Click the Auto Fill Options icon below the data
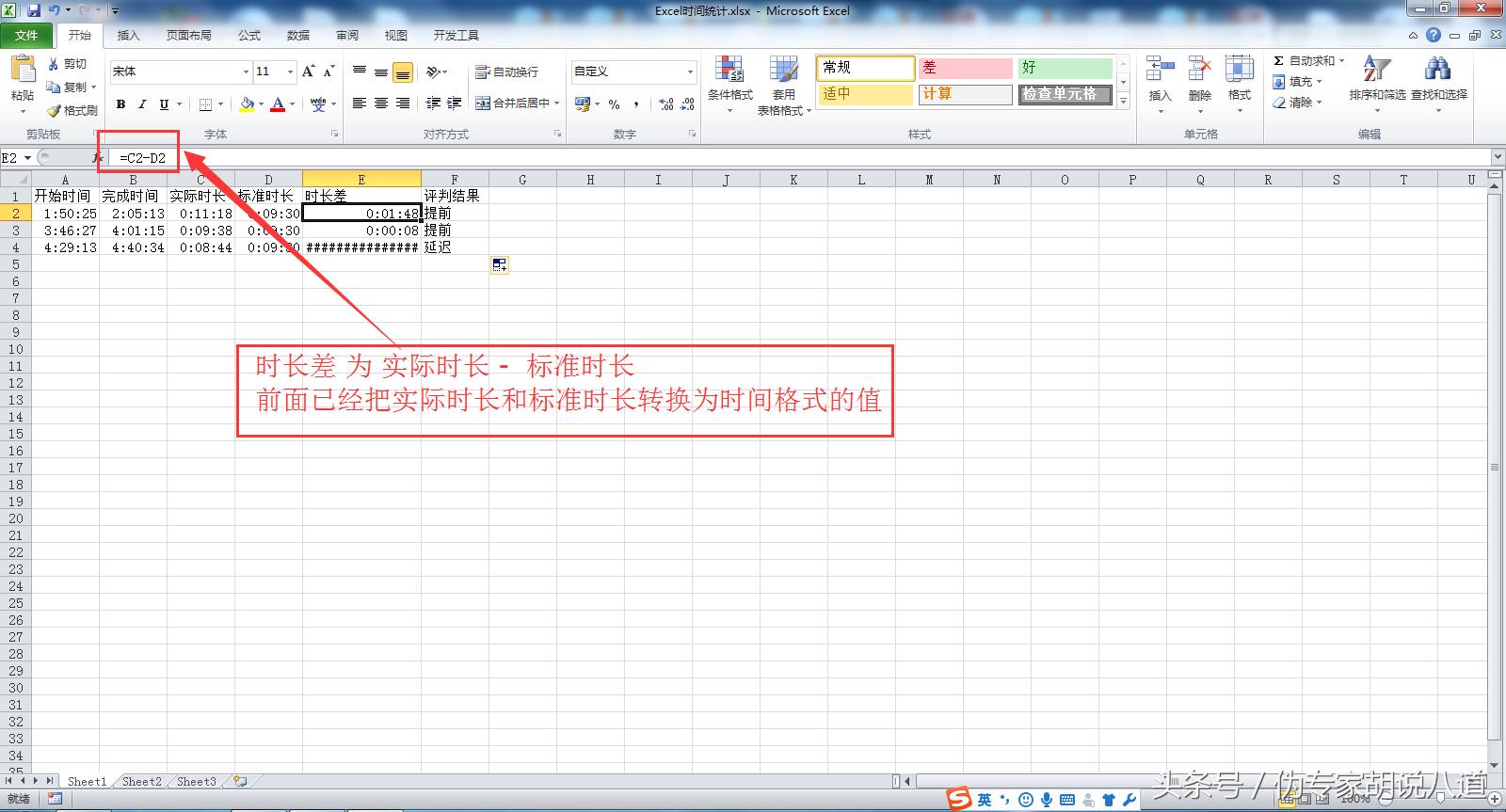 [499, 265]
